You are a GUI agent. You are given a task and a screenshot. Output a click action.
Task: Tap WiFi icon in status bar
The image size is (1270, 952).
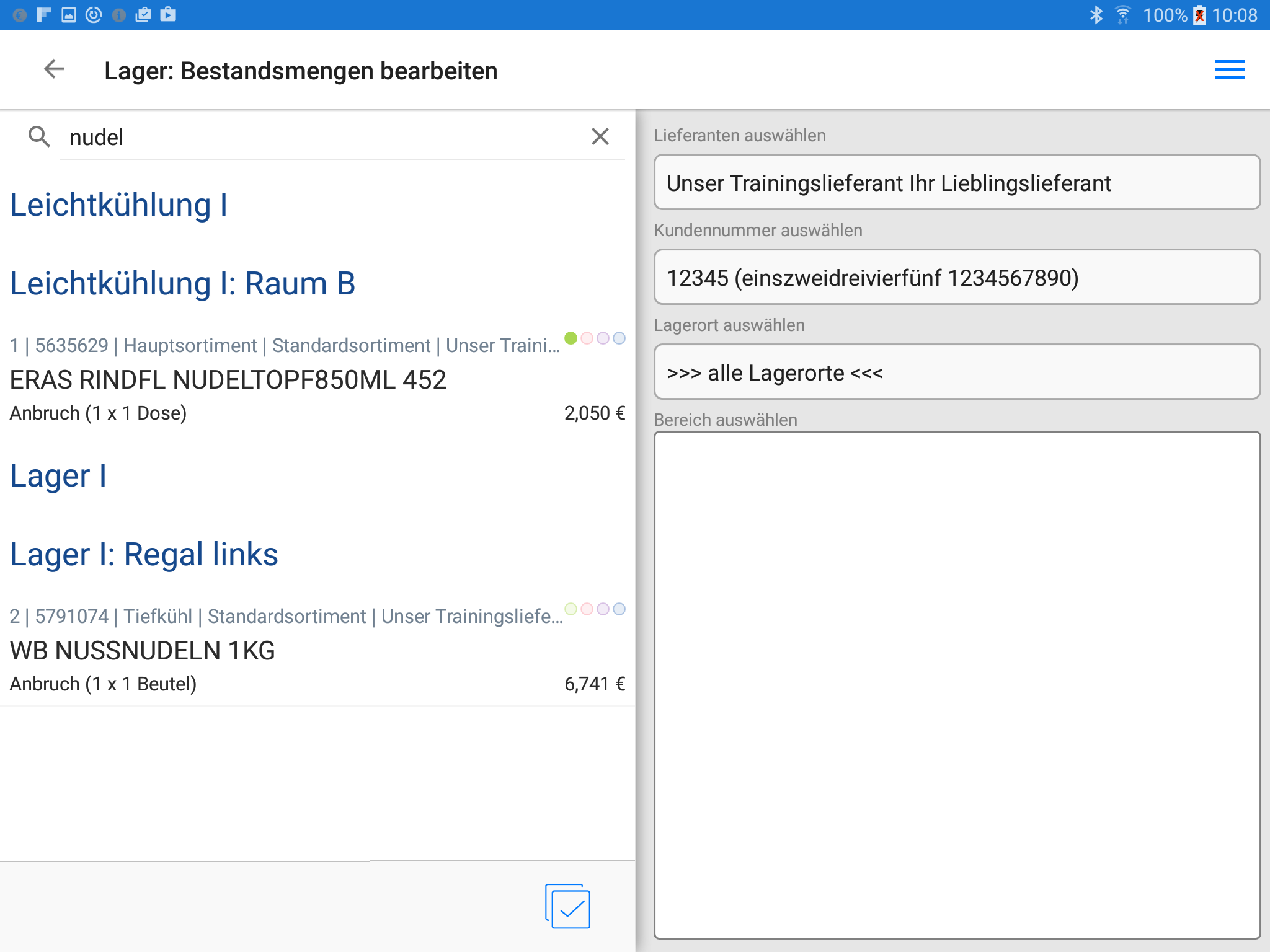[x=1123, y=15]
